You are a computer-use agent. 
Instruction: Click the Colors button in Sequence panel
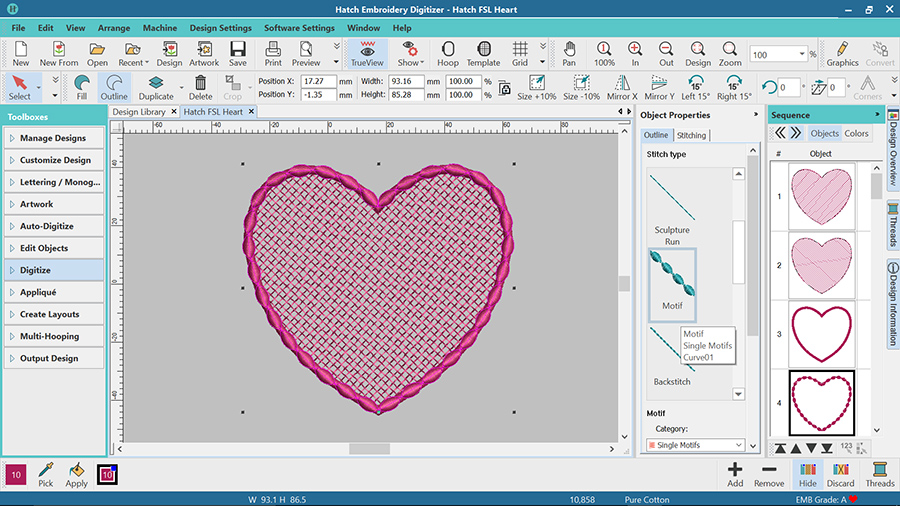[x=857, y=133]
